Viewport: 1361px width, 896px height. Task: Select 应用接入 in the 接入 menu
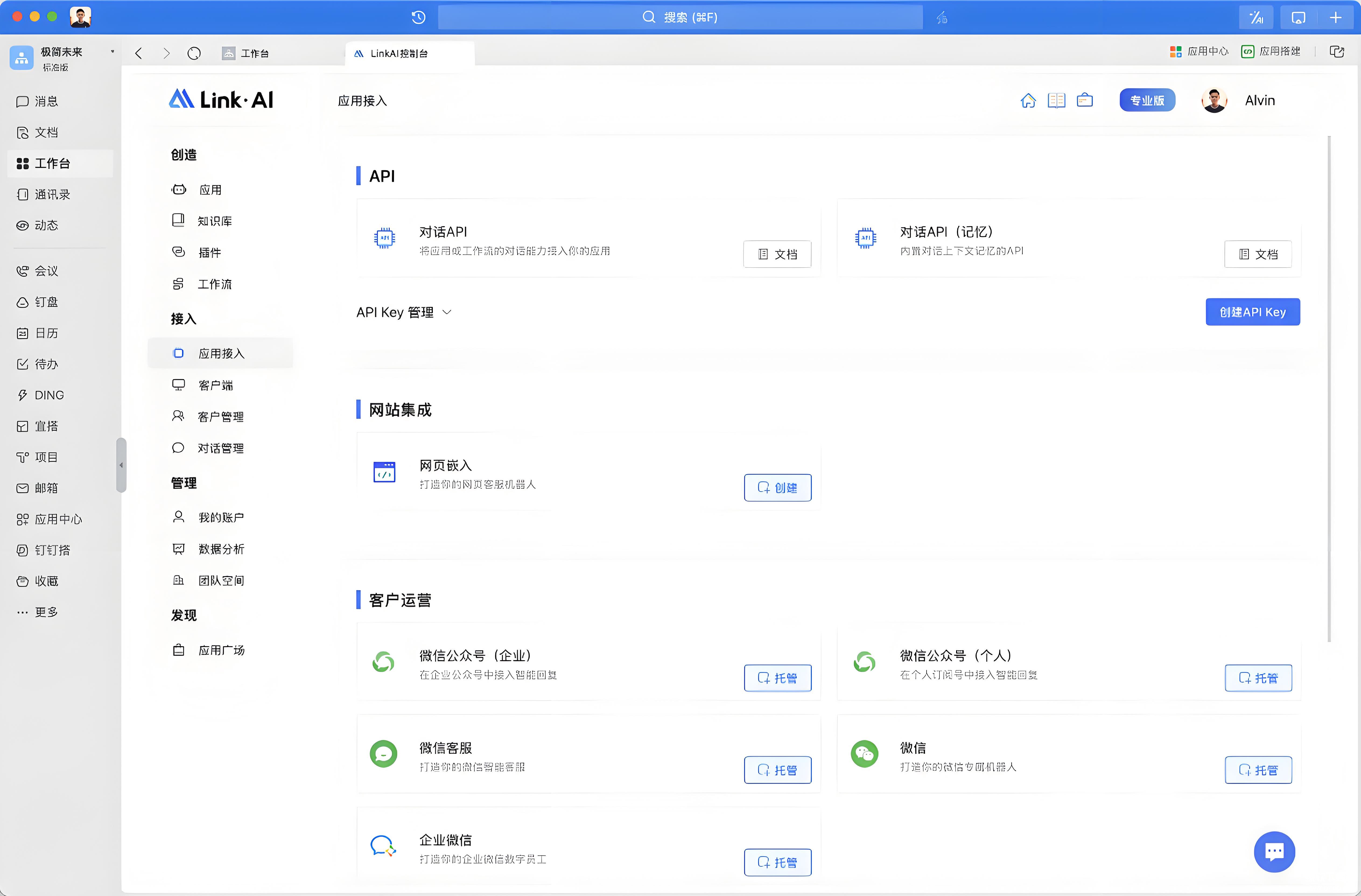point(220,353)
